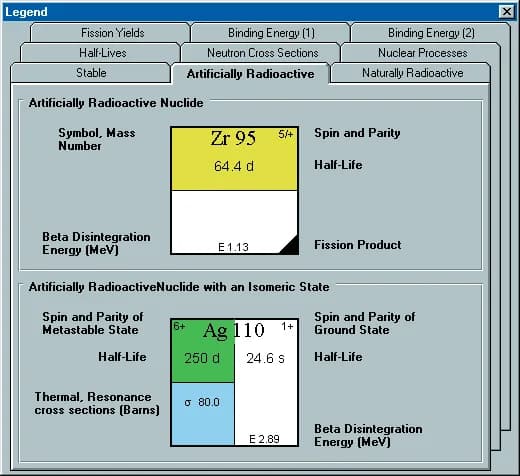Click the Zr 95 symbol text
The height and width of the screenshot is (476, 520).
233,138
